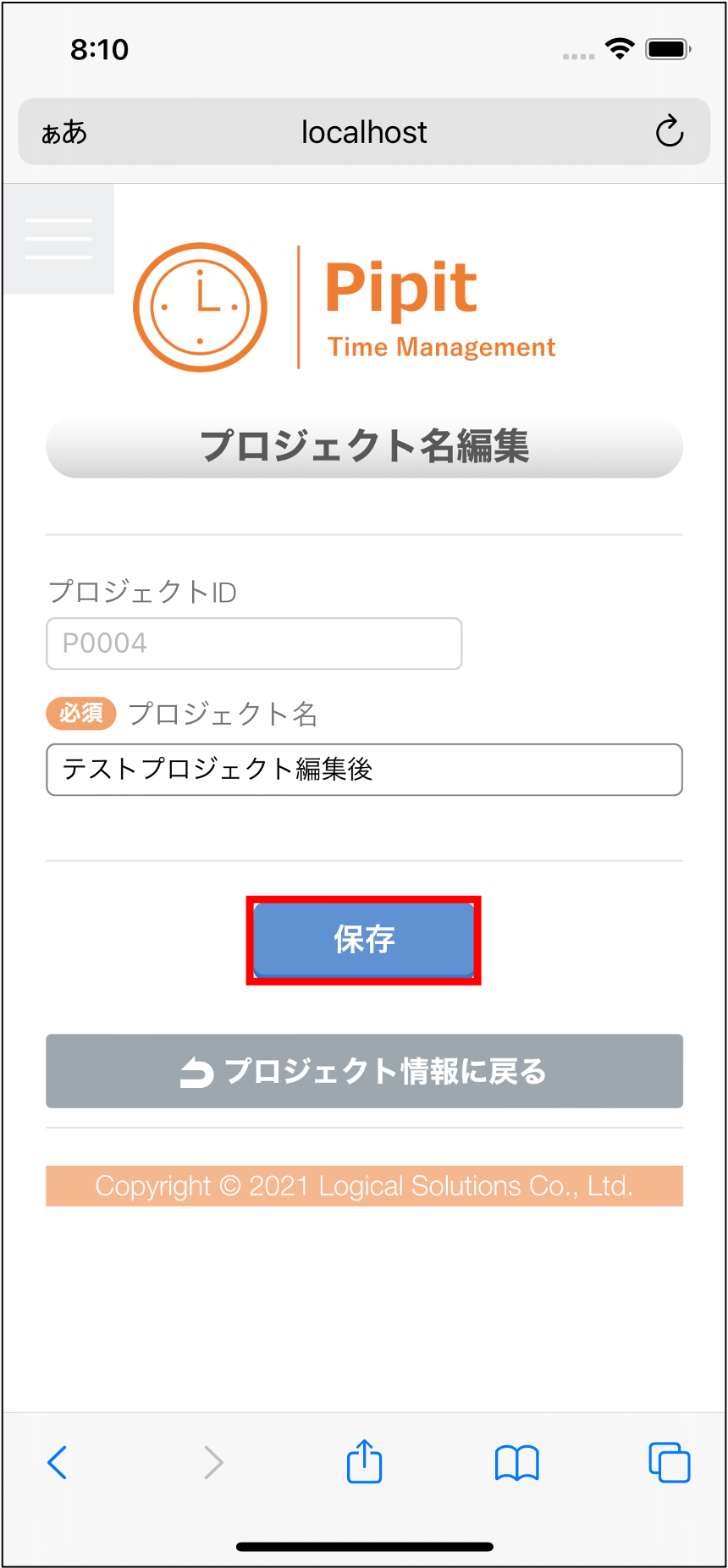The width and height of the screenshot is (728, 1568).
Task: Show open tabs with tabs icon
Action: click(x=670, y=1462)
